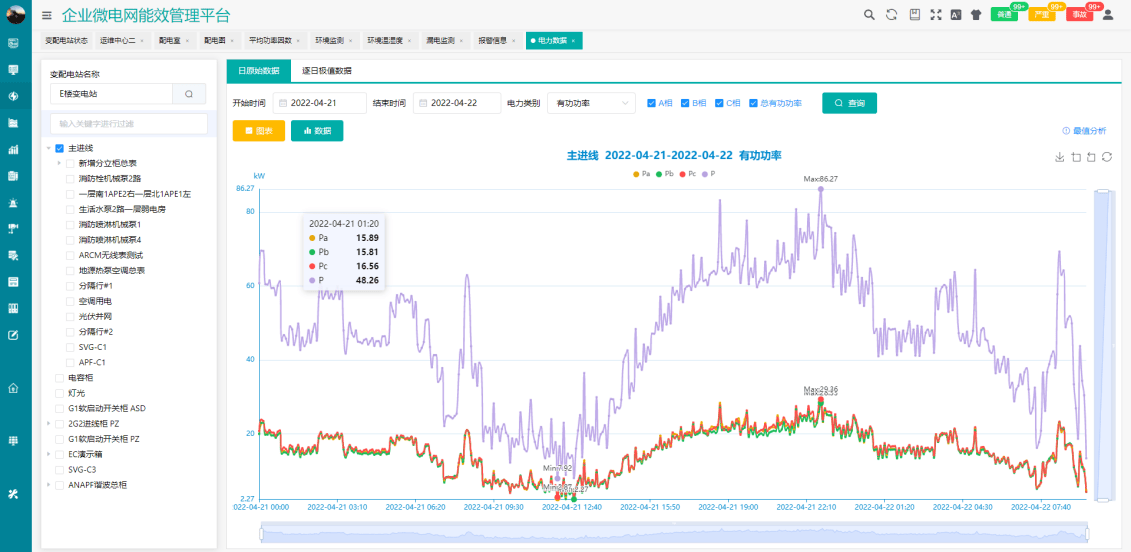1131x552 pixels.
Task: Search substation name with magnifier button
Action: [x=189, y=93]
